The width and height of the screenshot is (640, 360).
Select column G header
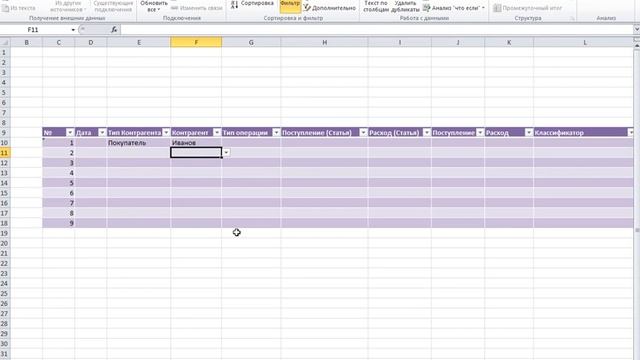[251, 42]
